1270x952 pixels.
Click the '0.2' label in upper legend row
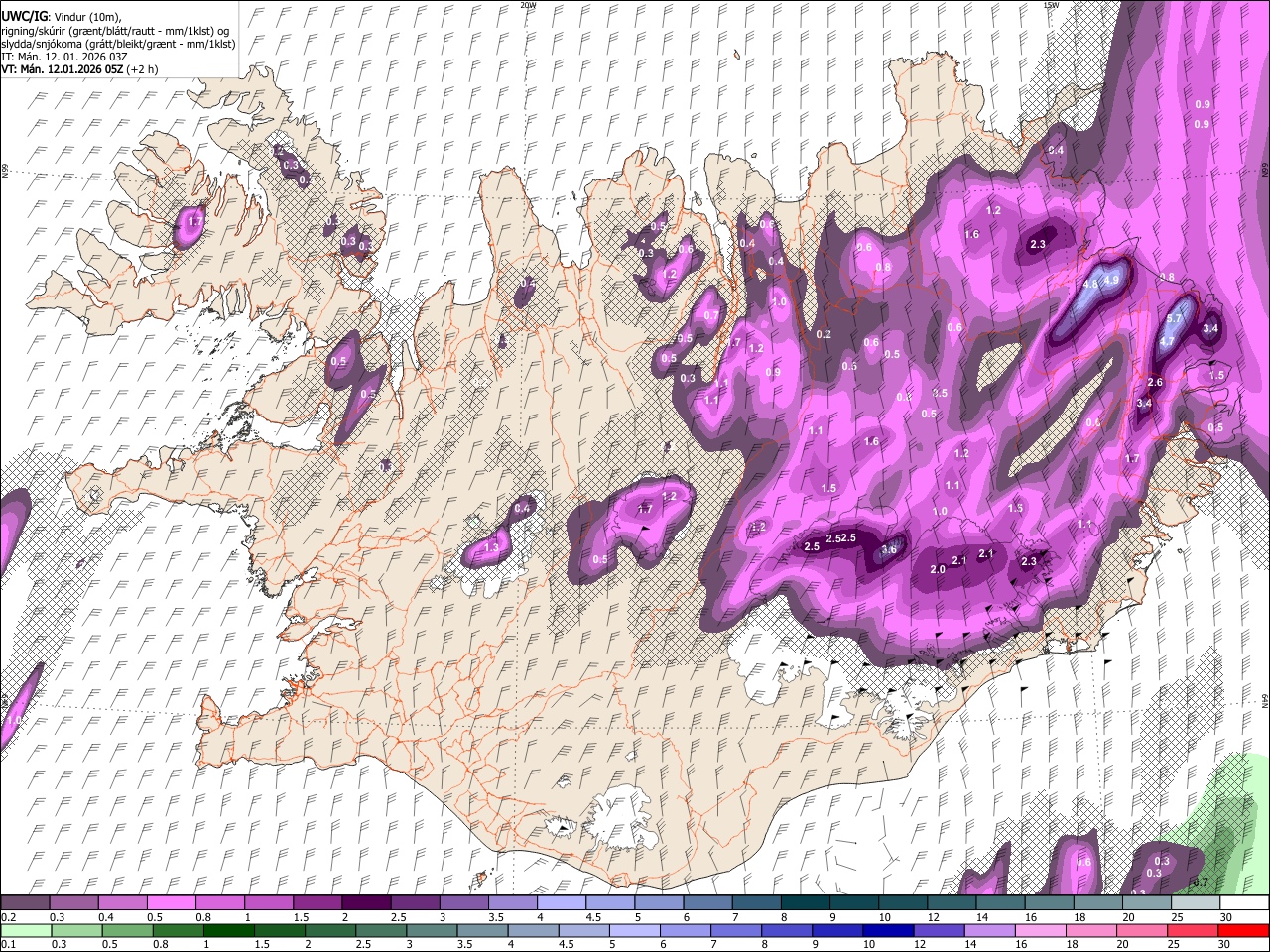click(x=8, y=917)
